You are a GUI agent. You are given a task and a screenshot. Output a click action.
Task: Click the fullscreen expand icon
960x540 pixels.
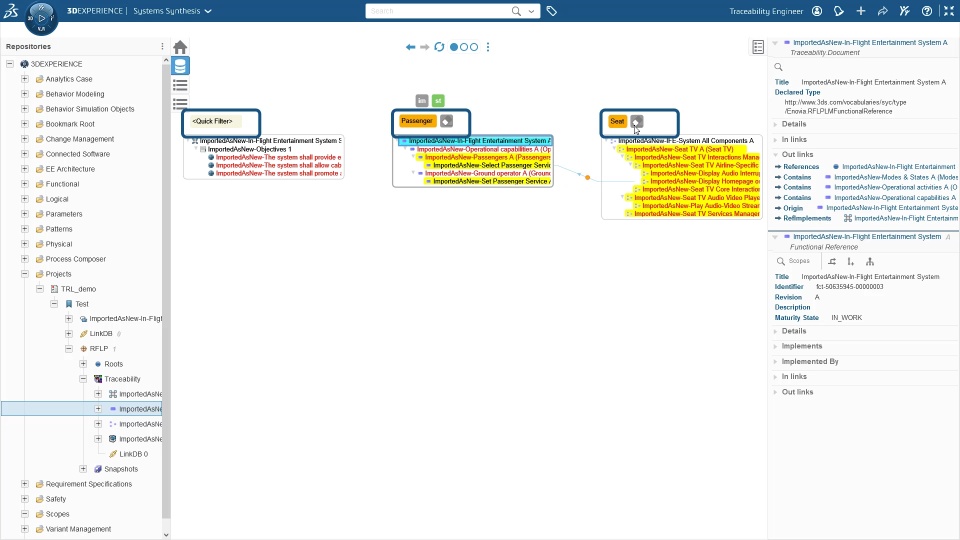pos(949,11)
